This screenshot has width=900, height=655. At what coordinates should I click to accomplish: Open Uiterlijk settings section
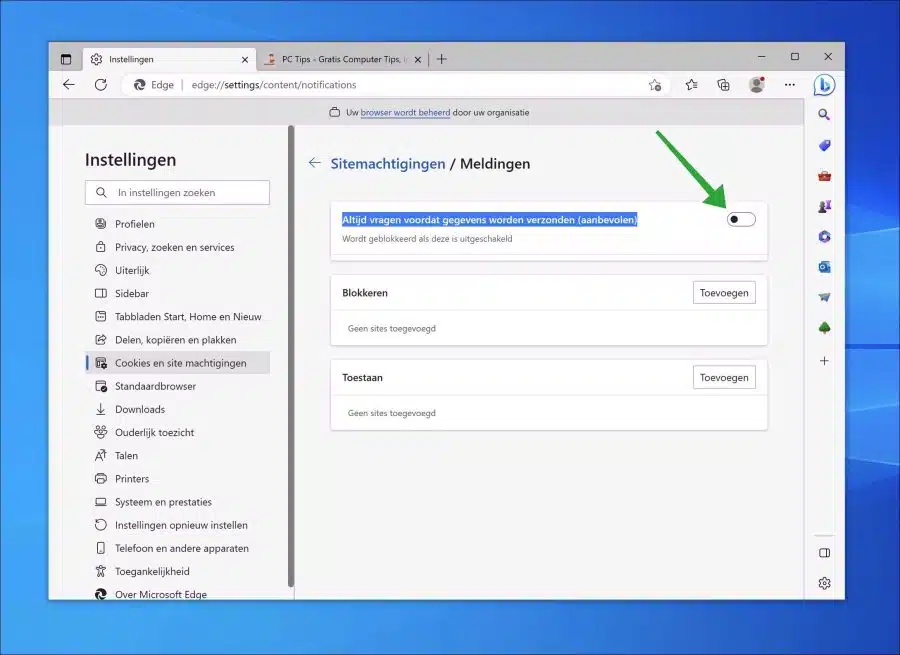[x=178, y=270]
